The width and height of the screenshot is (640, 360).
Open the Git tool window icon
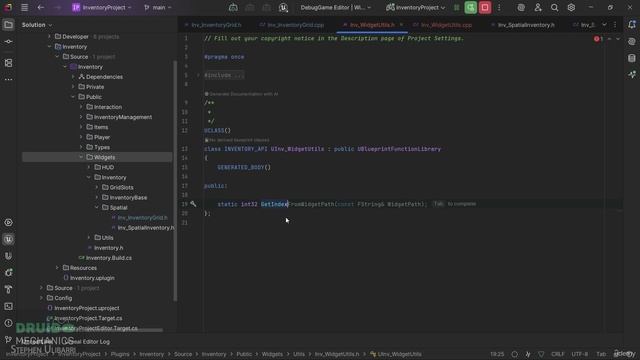click(x=8, y=340)
